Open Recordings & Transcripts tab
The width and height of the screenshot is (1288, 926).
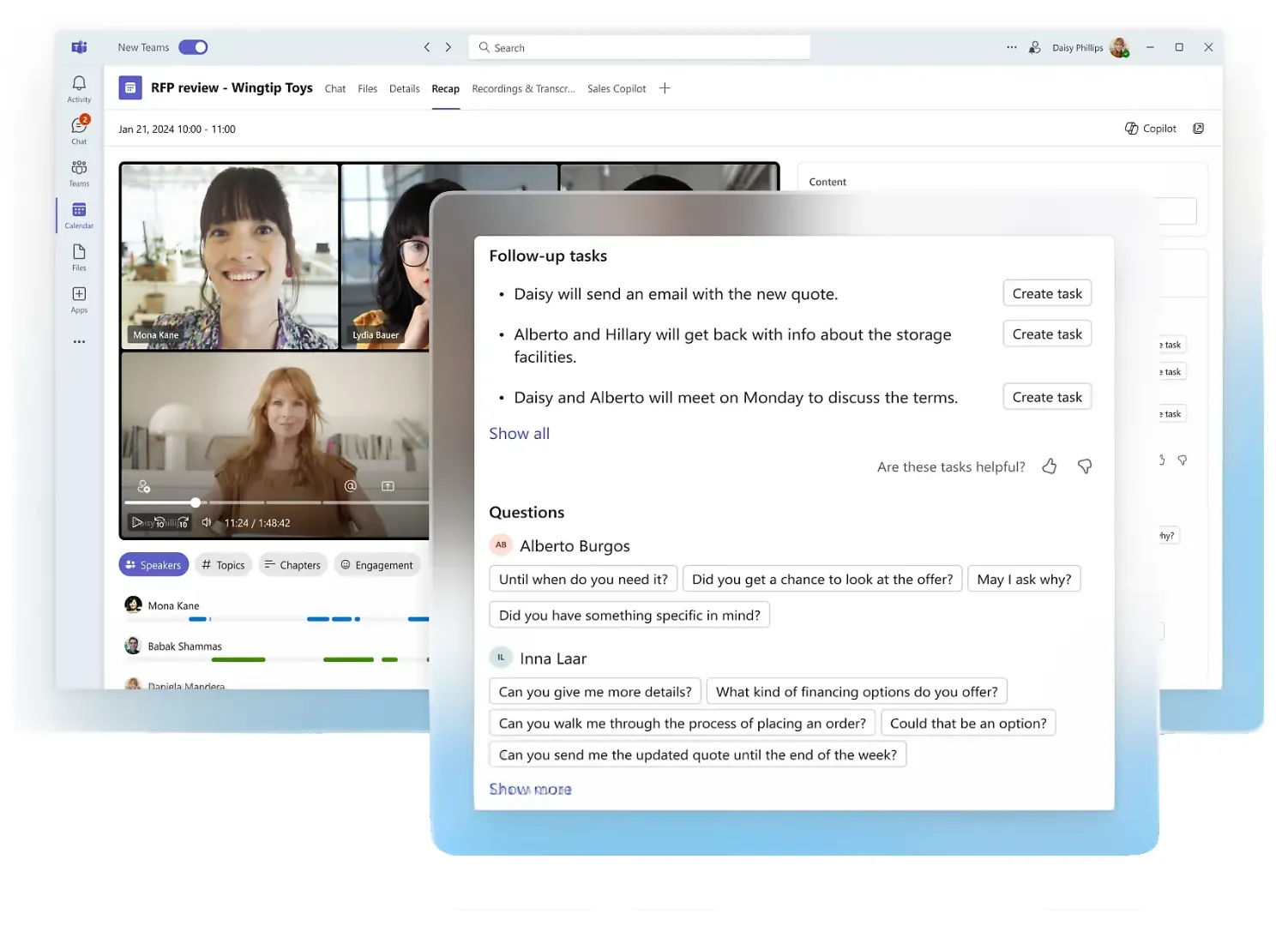point(523,88)
